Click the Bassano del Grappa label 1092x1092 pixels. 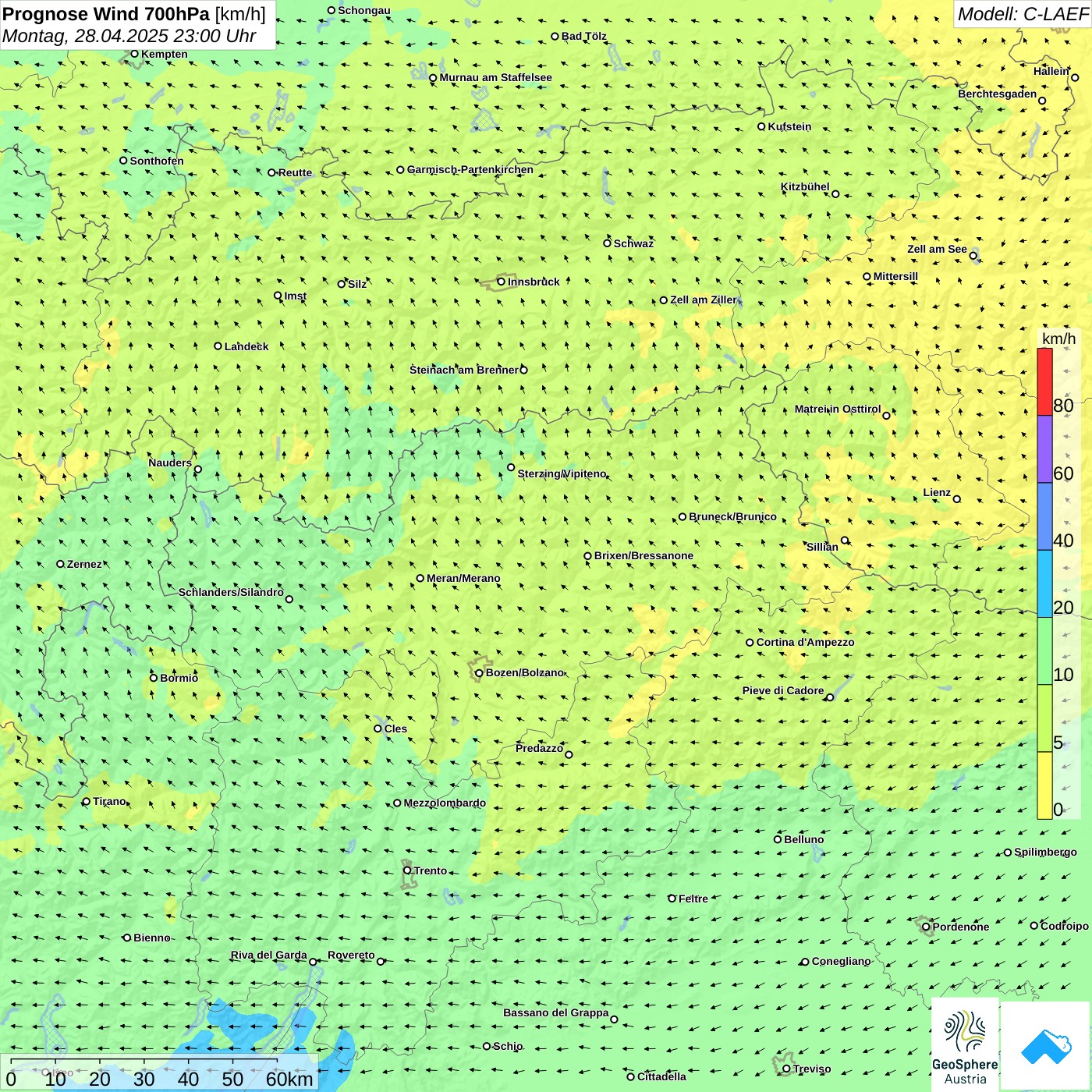point(555,1012)
